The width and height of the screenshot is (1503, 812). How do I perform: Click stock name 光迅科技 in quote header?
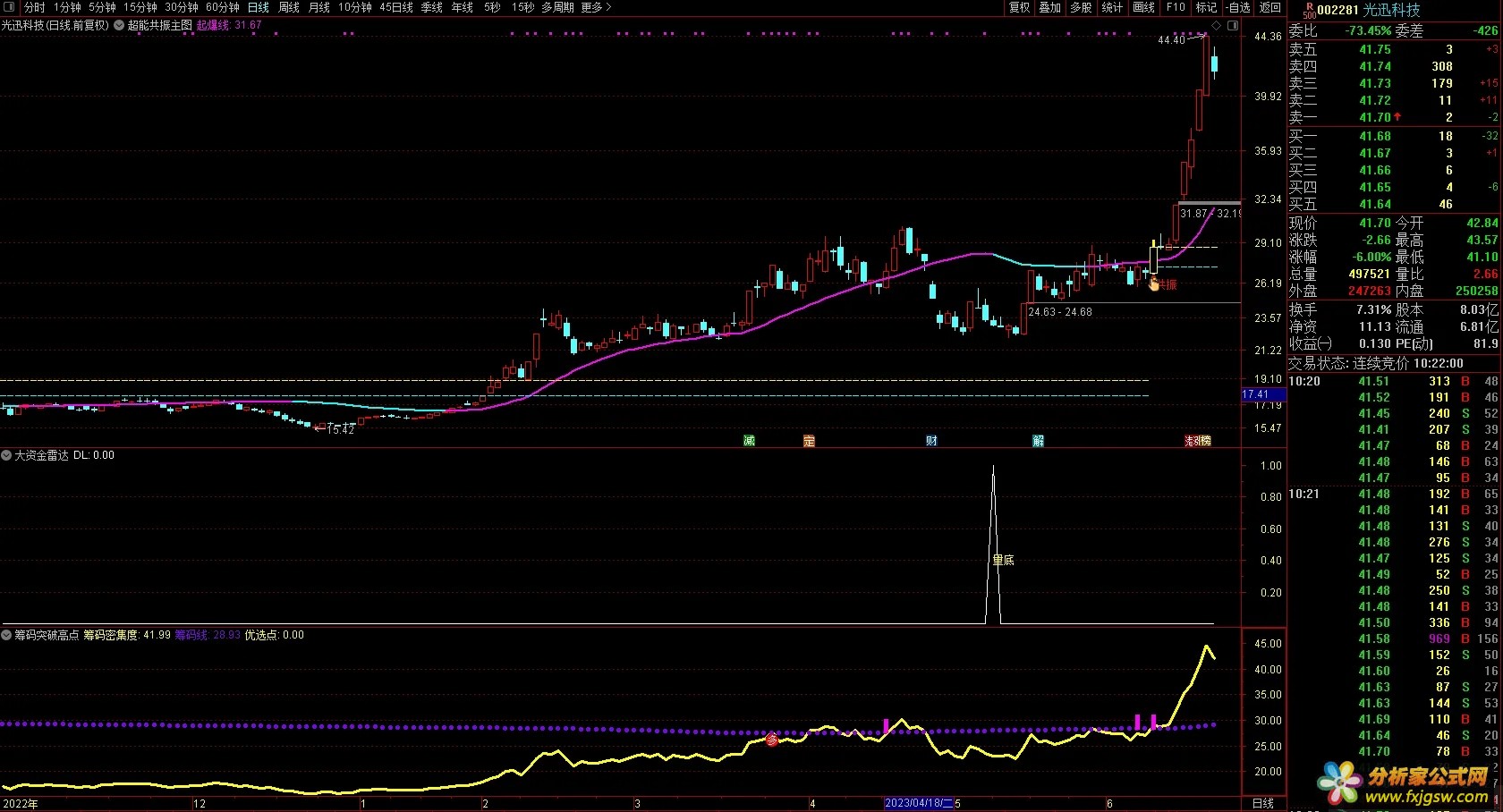(x=1391, y=10)
